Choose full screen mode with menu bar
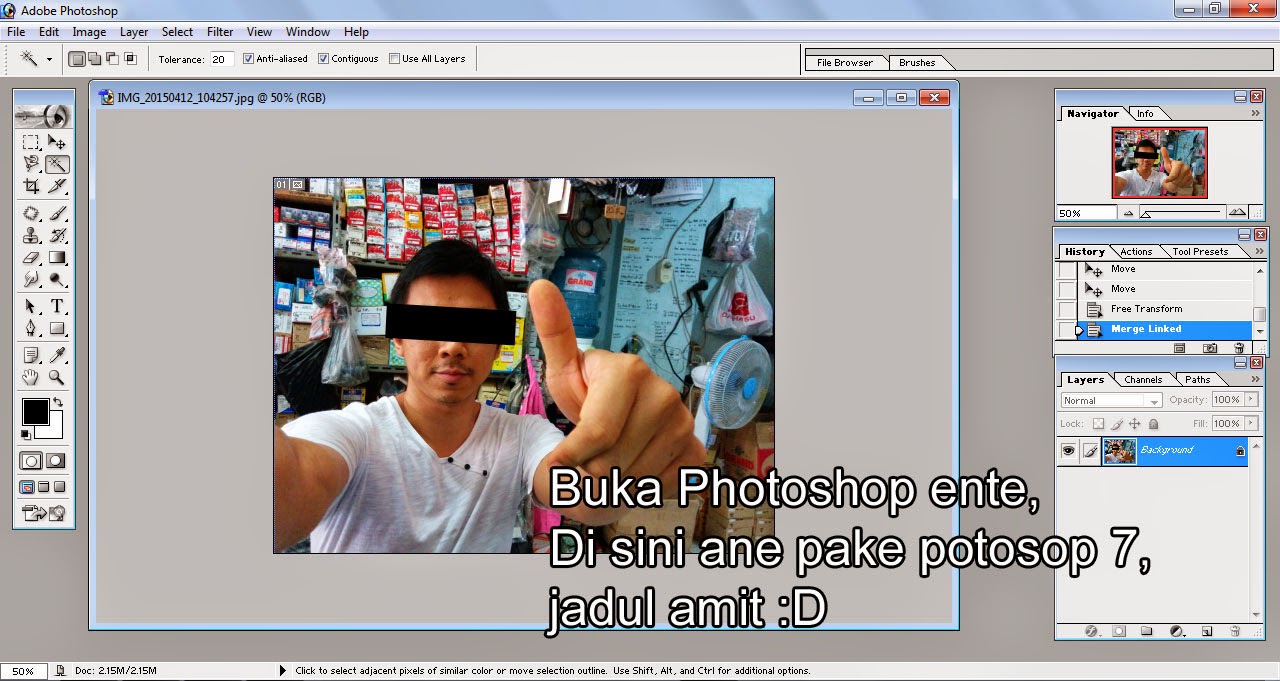This screenshot has width=1280, height=681. (43, 487)
